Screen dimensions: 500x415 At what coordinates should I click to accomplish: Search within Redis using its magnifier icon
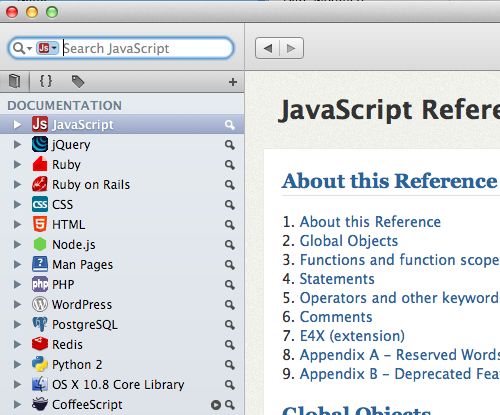tap(230, 345)
